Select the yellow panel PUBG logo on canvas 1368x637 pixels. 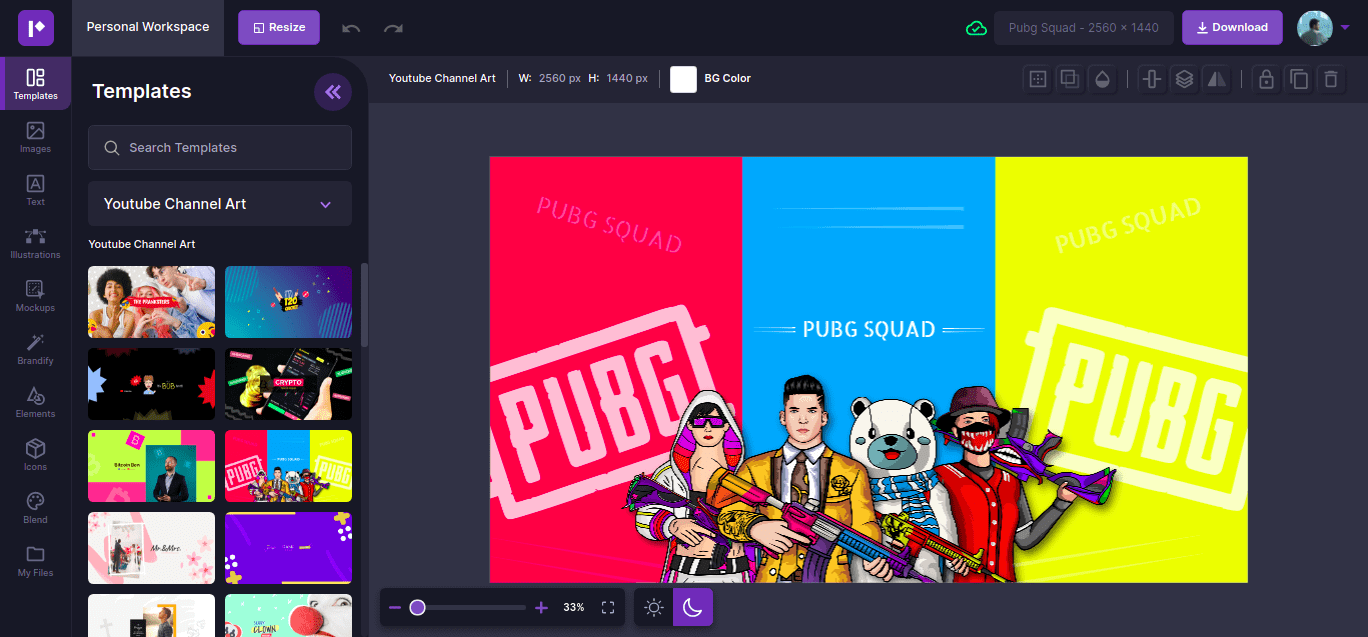[1140, 410]
